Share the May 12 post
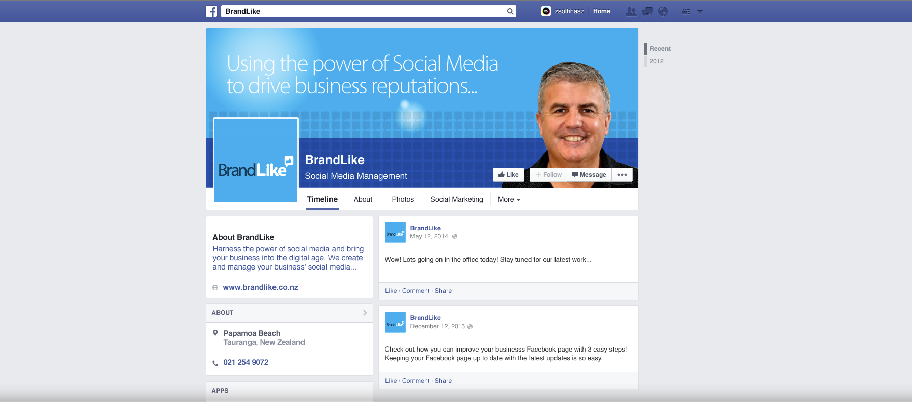Screen dimensions: 912x402 pos(443,291)
